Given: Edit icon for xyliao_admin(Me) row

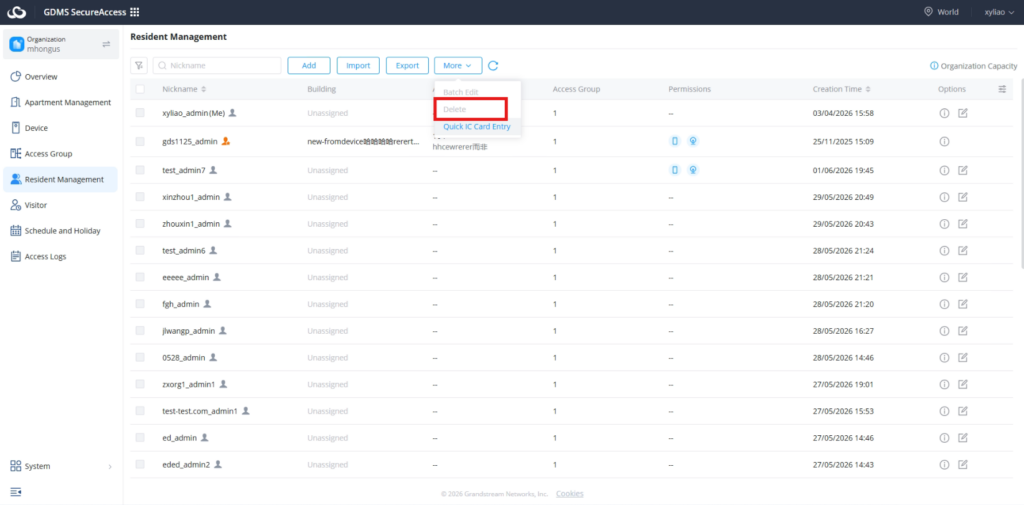Looking at the screenshot, I should [x=963, y=113].
